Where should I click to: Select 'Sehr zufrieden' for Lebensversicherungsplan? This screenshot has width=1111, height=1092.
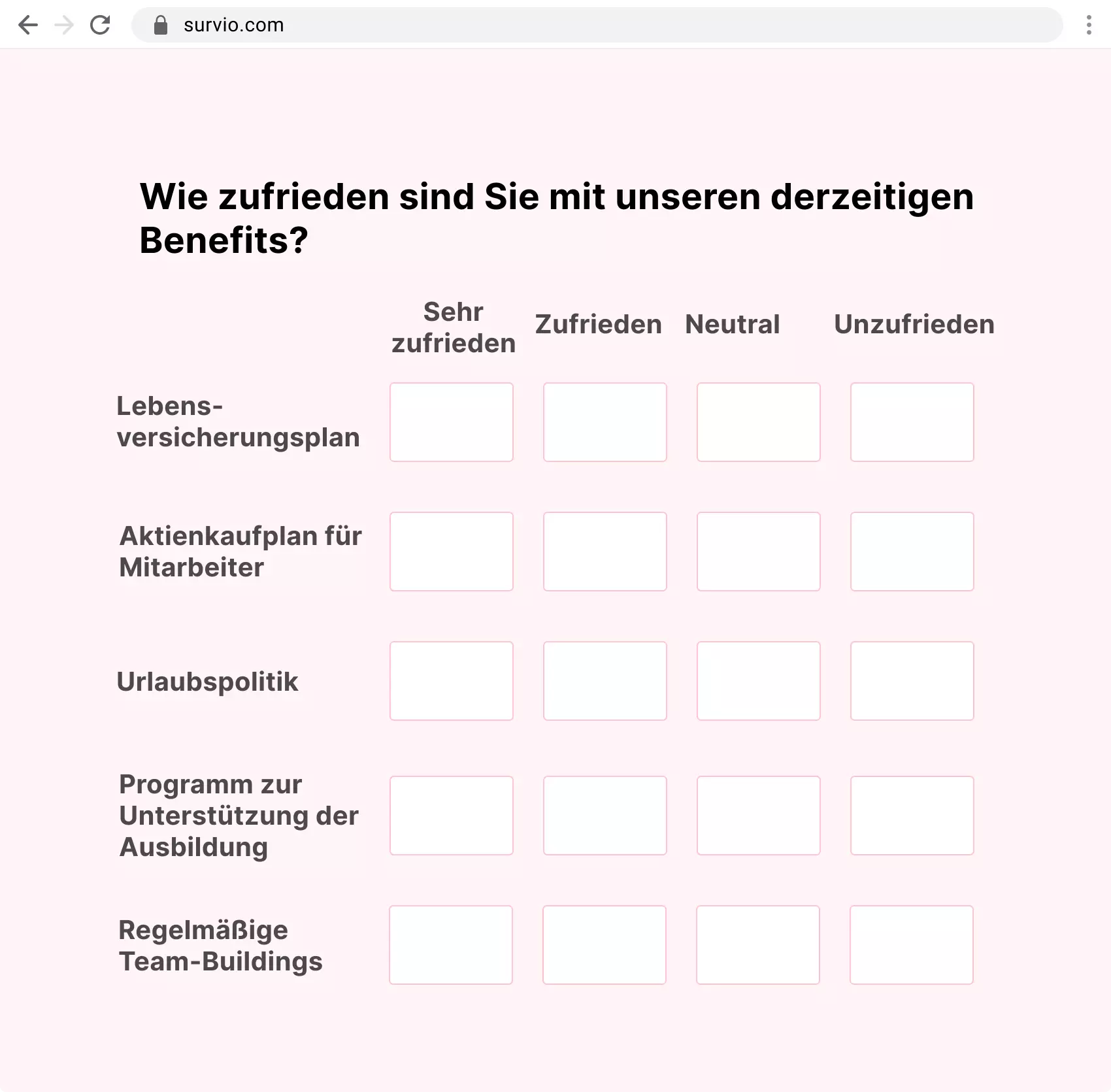click(451, 422)
